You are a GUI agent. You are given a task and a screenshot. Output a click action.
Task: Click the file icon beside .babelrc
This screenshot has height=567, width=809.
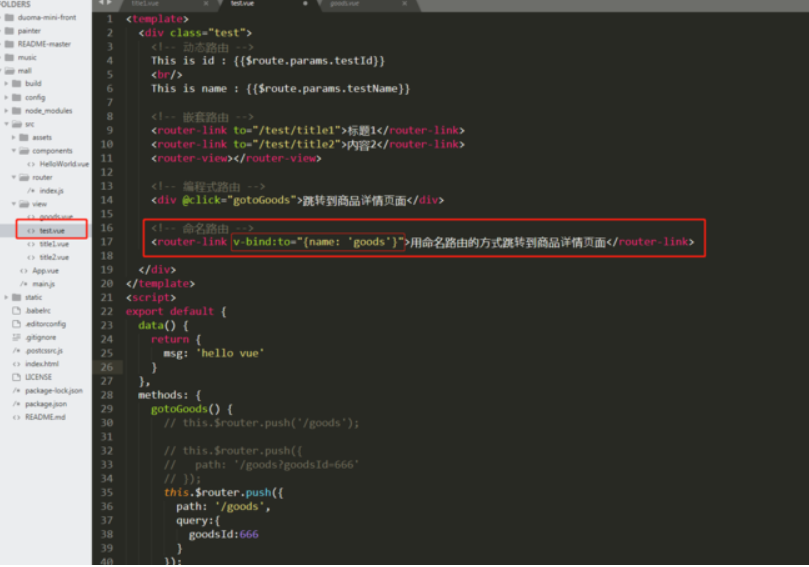click(x=17, y=311)
